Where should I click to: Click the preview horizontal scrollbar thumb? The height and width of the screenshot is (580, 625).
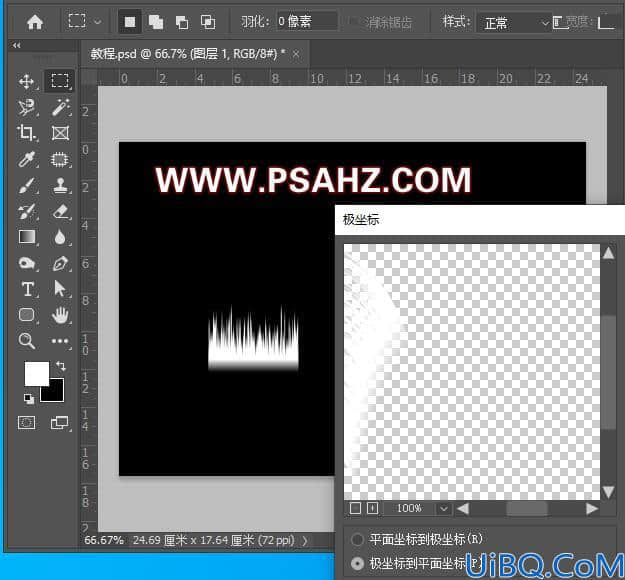click(x=527, y=509)
